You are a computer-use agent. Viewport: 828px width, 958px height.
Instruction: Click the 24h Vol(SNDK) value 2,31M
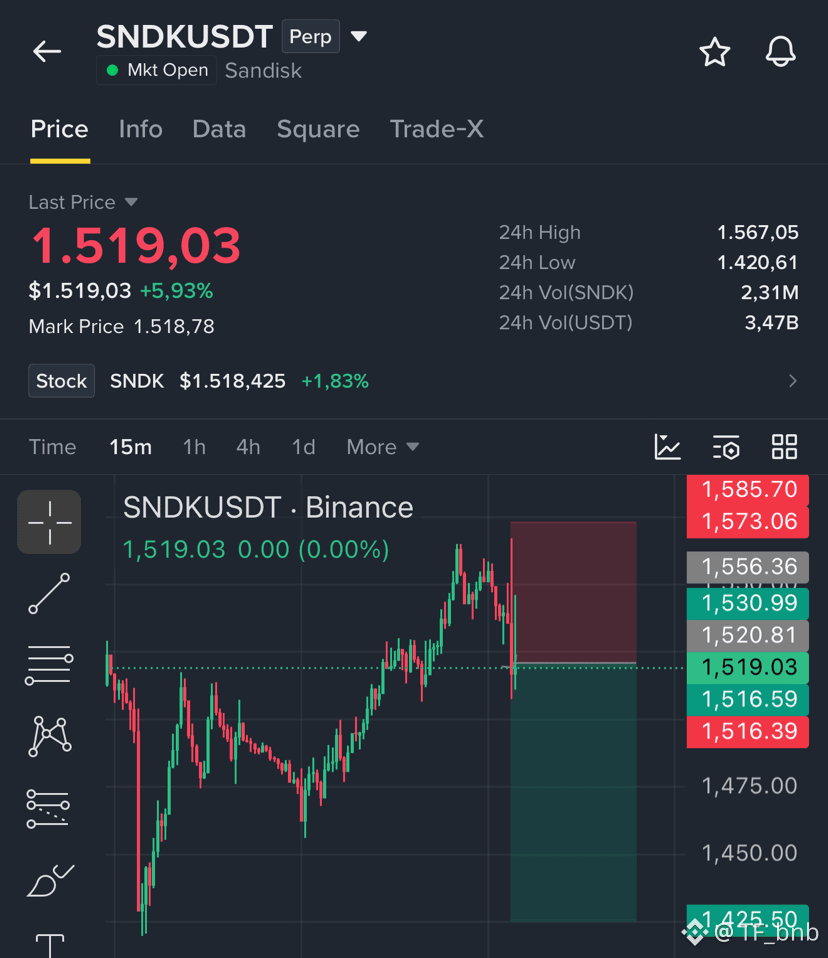click(770, 293)
